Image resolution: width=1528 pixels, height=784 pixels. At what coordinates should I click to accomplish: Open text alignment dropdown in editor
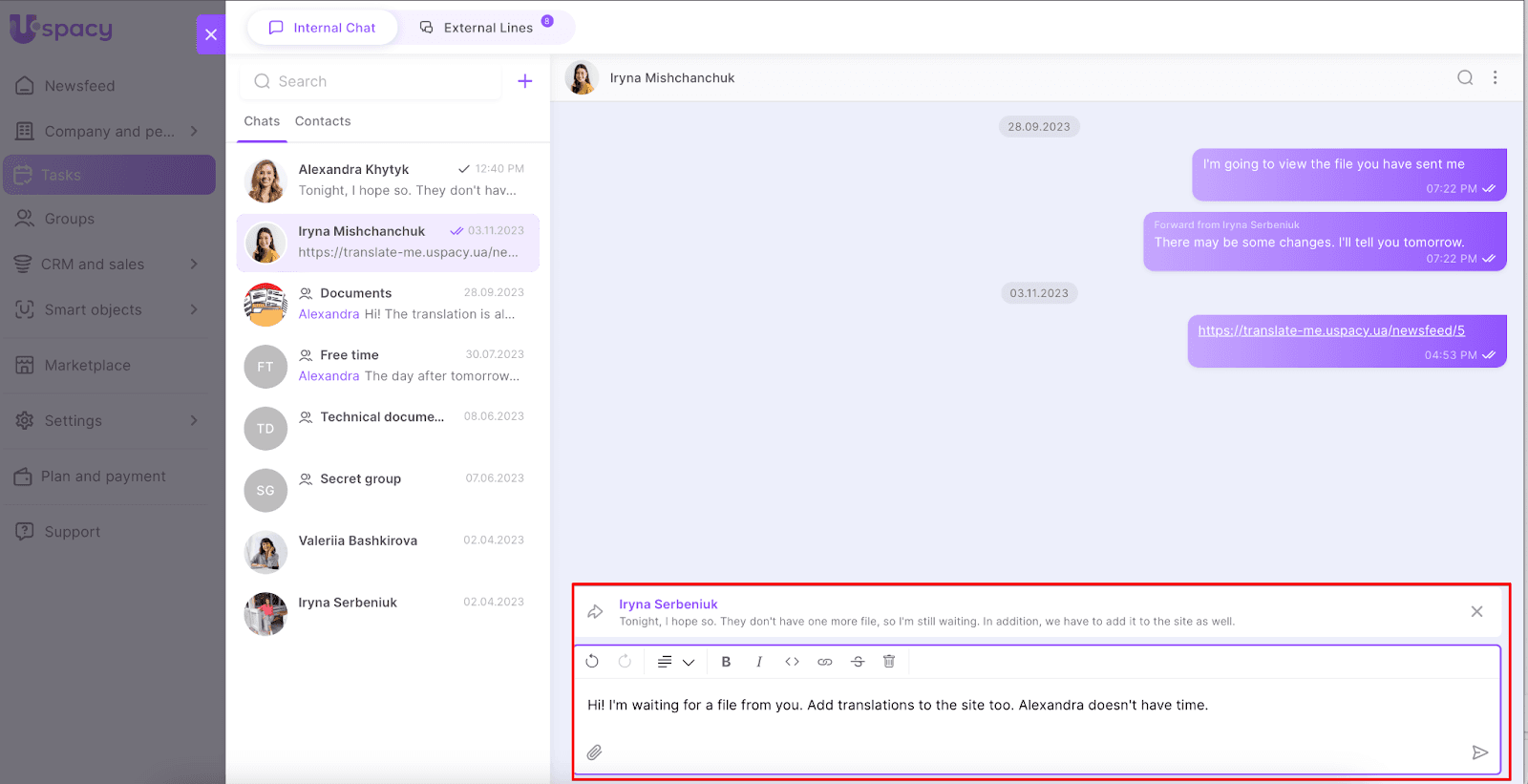(675, 662)
